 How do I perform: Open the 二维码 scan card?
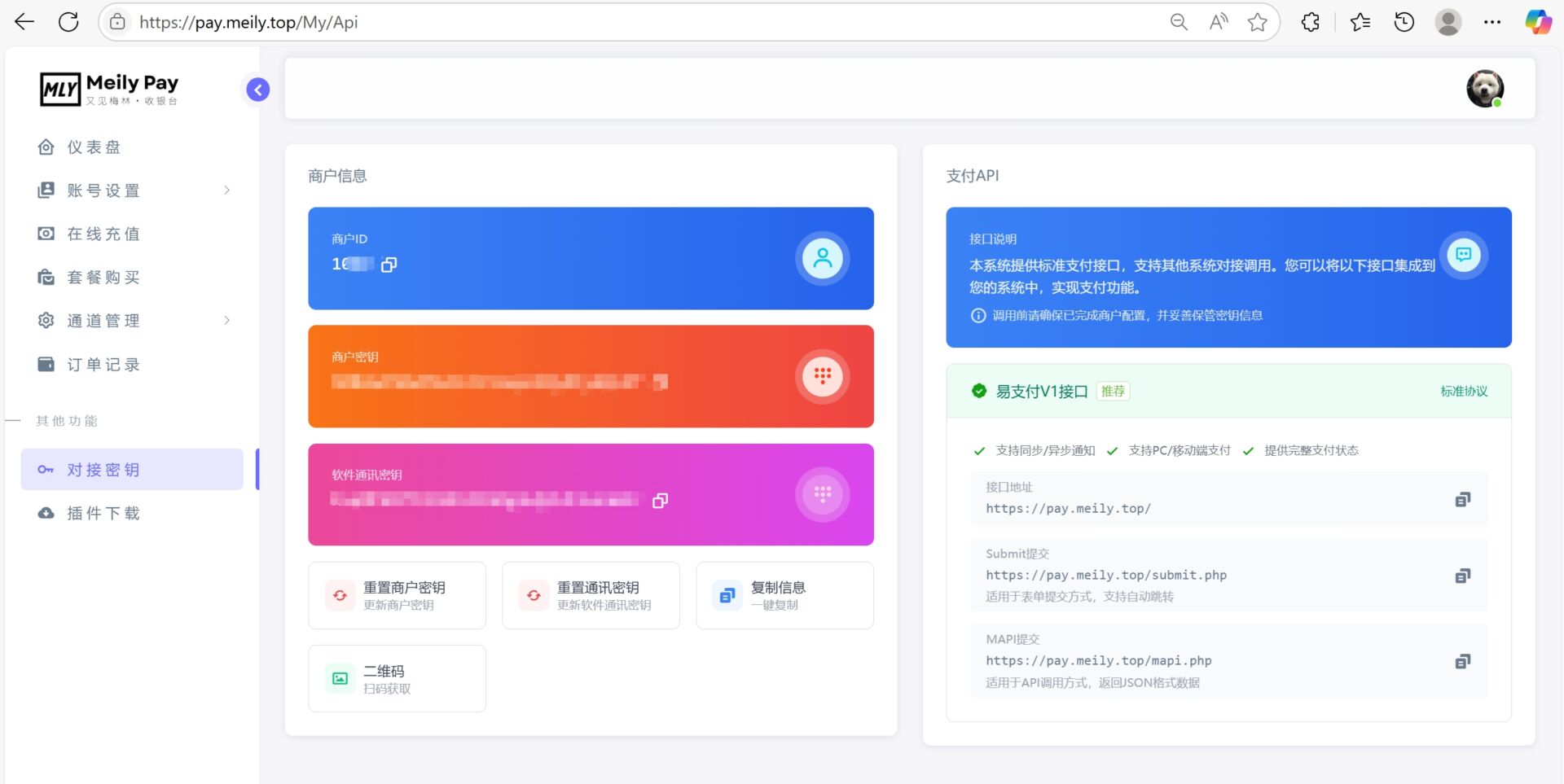[397, 679]
